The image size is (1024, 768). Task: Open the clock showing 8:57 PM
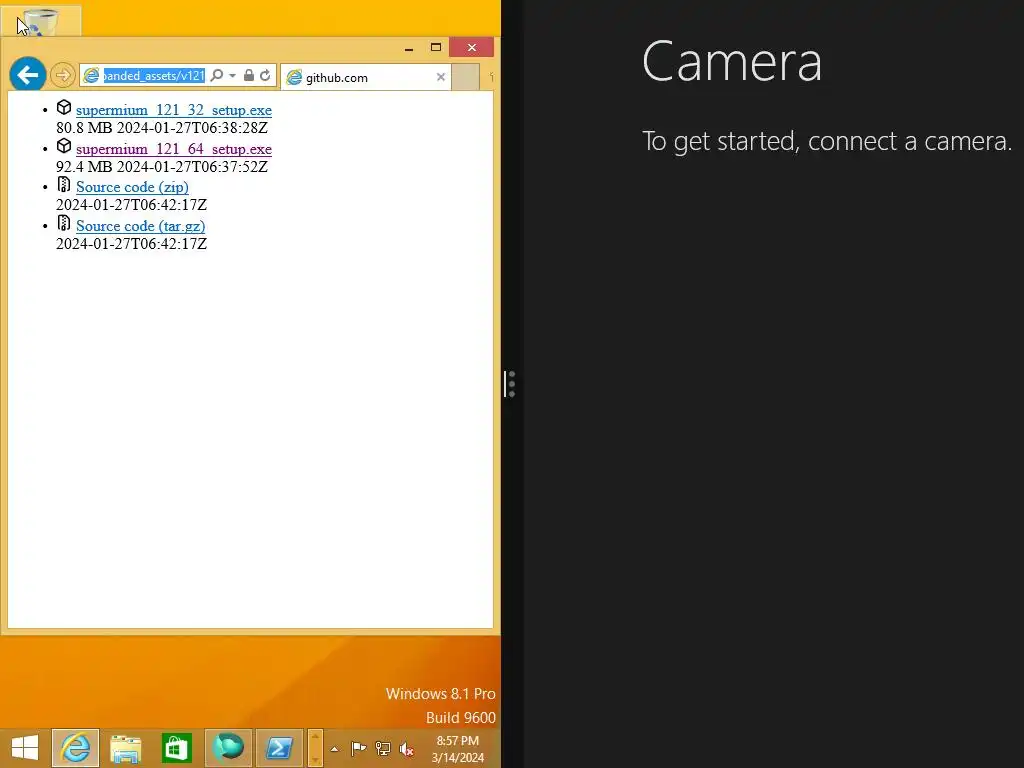[x=458, y=749]
